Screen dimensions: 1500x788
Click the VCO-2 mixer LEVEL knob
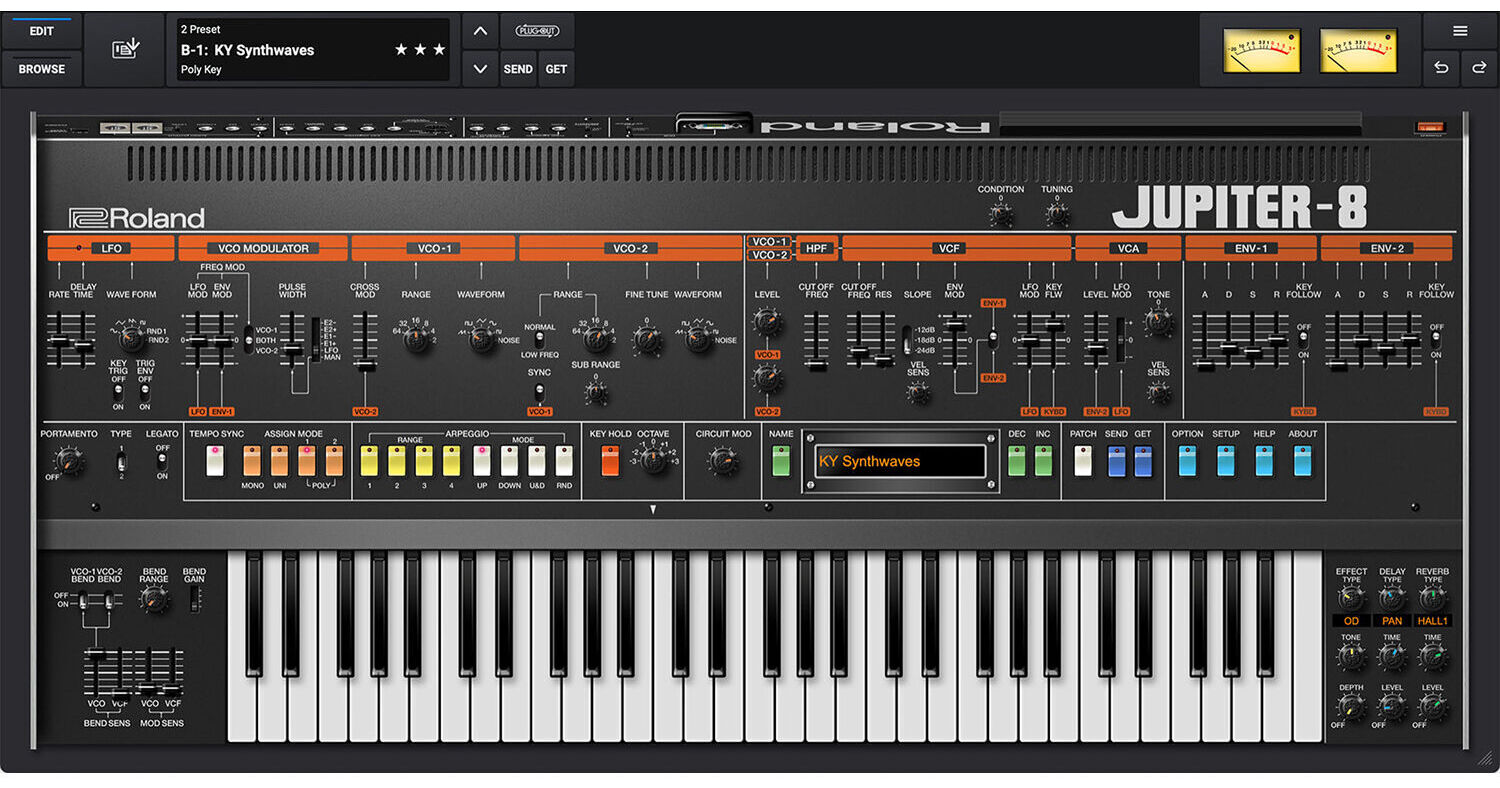coord(767,378)
